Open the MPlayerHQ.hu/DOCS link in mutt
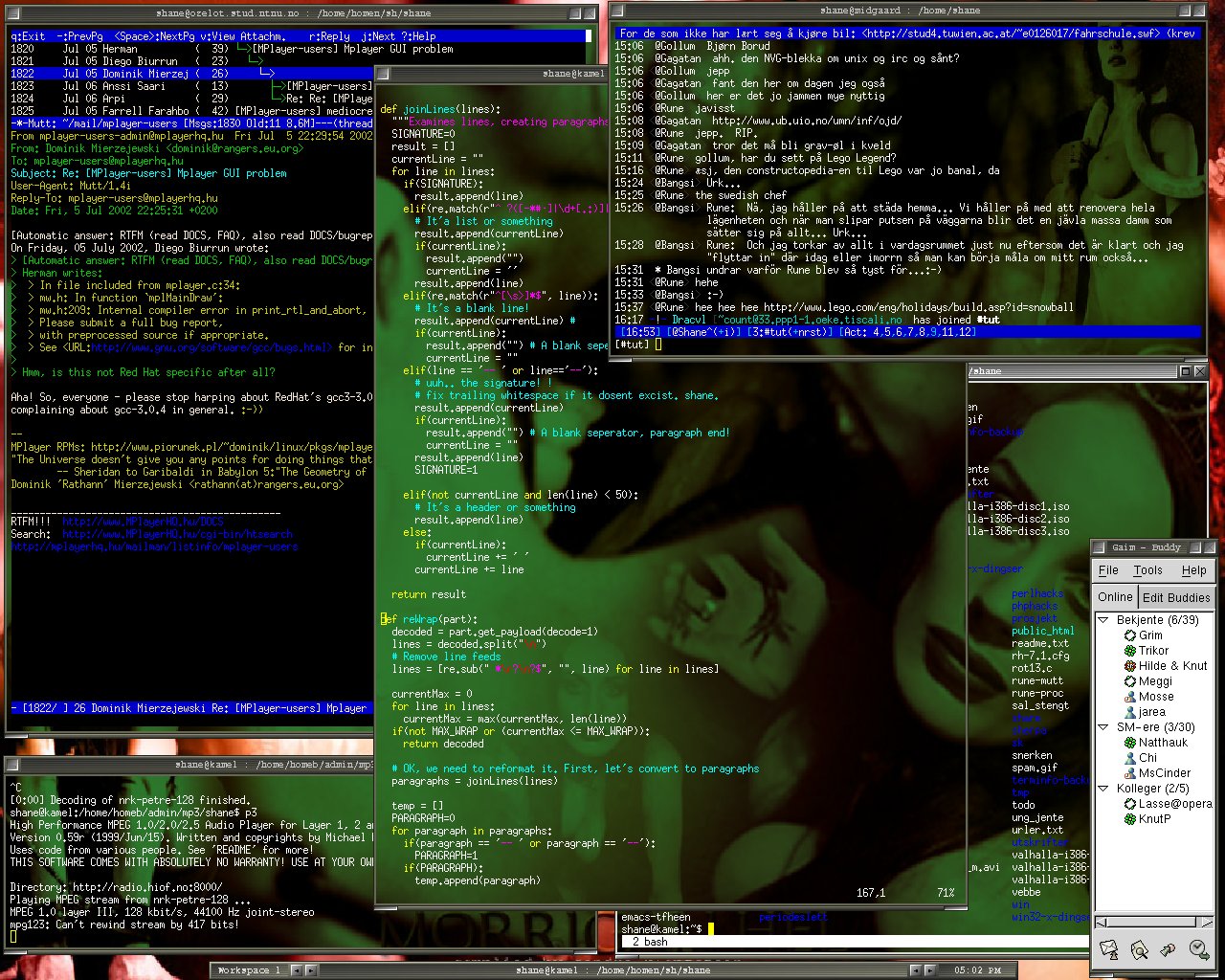This screenshot has height=980, width=1225. click(143, 522)
